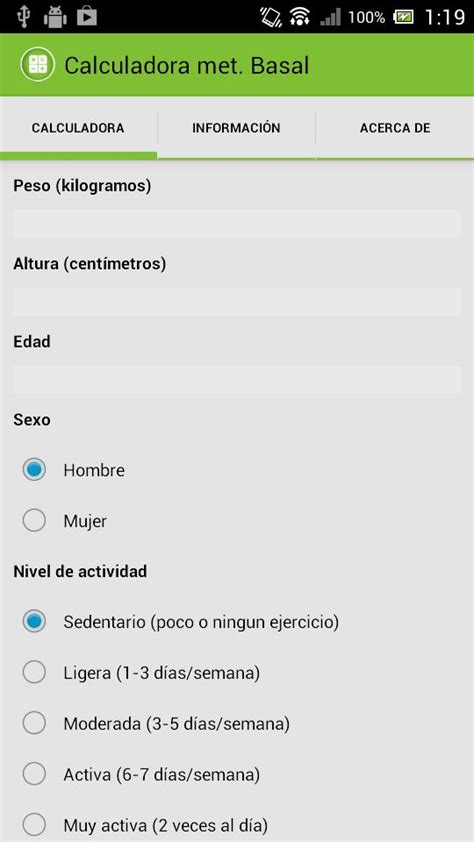
Task: Tap the battery indicator icon
Action: (x=403, y=17)
